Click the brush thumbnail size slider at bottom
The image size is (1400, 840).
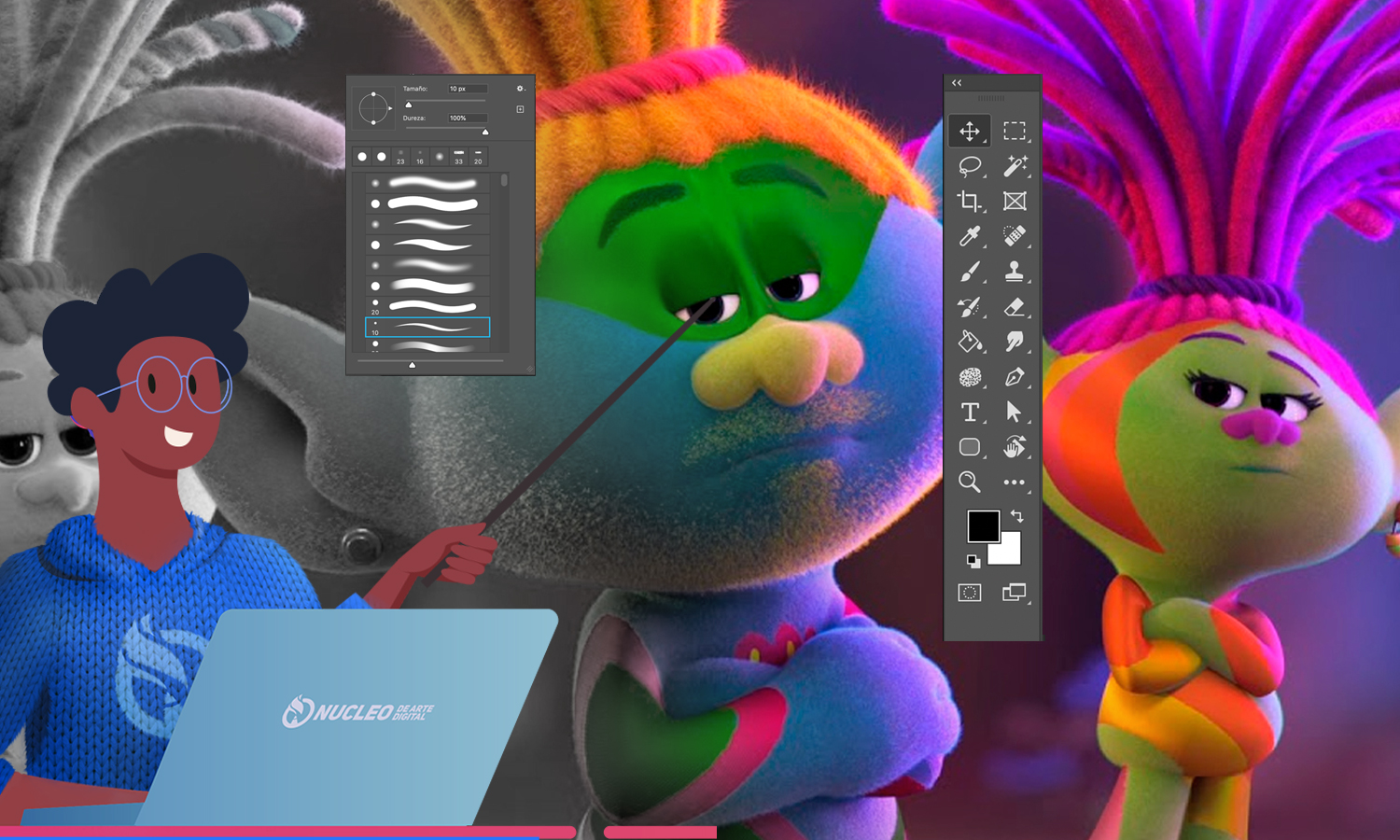(x=413, y=365)
